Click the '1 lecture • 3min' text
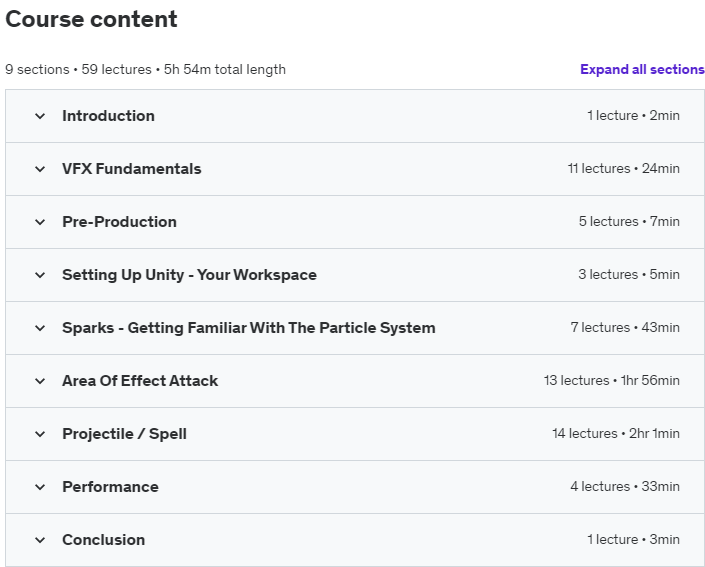The height and width of the screenshot is (567, 705). click(x=633, y=540)
